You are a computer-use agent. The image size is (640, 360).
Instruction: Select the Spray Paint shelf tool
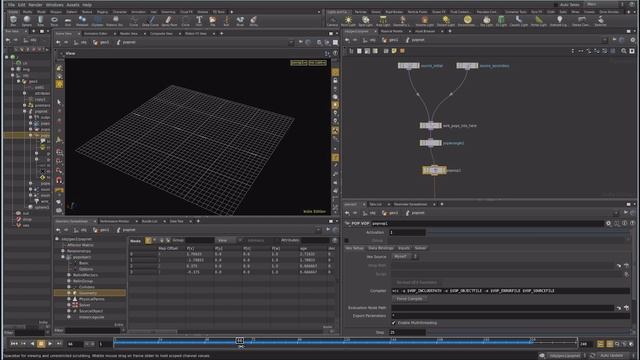(x=169, y=20)
